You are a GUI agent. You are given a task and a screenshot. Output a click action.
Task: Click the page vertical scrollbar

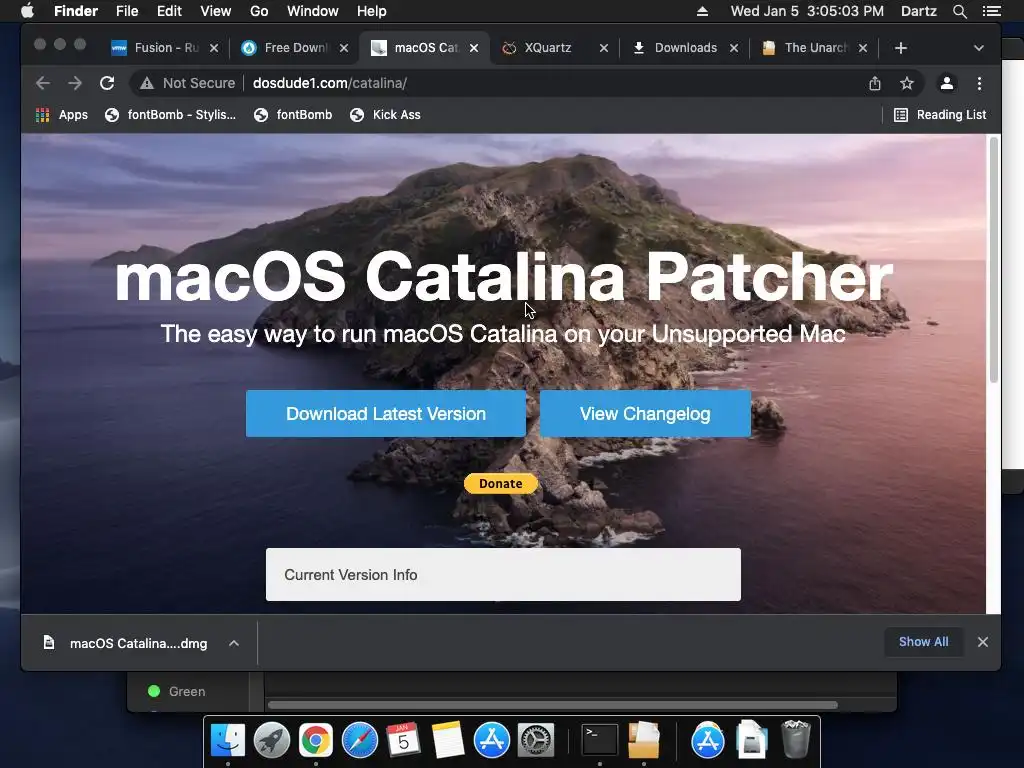tap(994, 260)
